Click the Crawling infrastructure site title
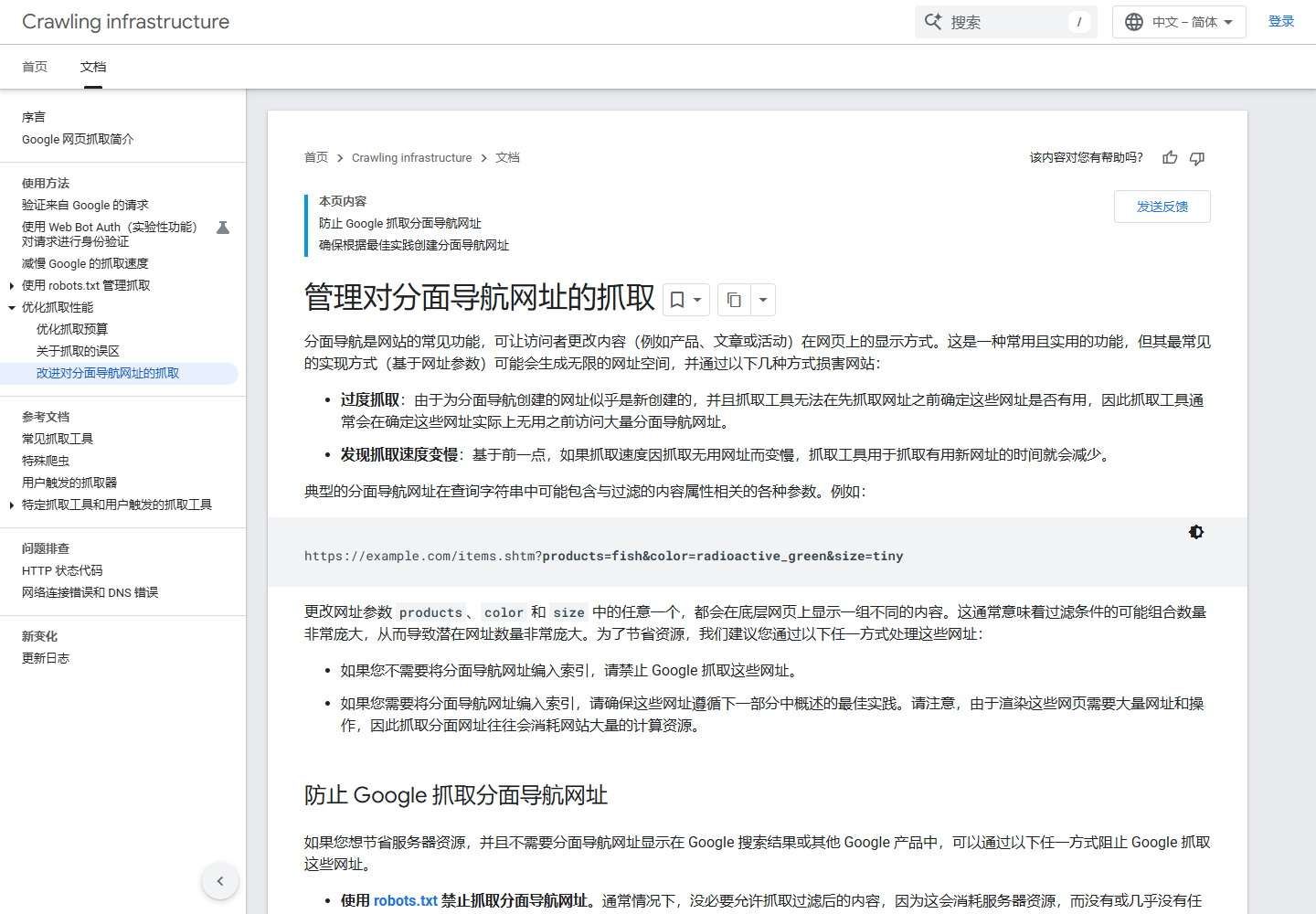The height and width of the screenshot is (914, 1316). click(x=126, y=22)
